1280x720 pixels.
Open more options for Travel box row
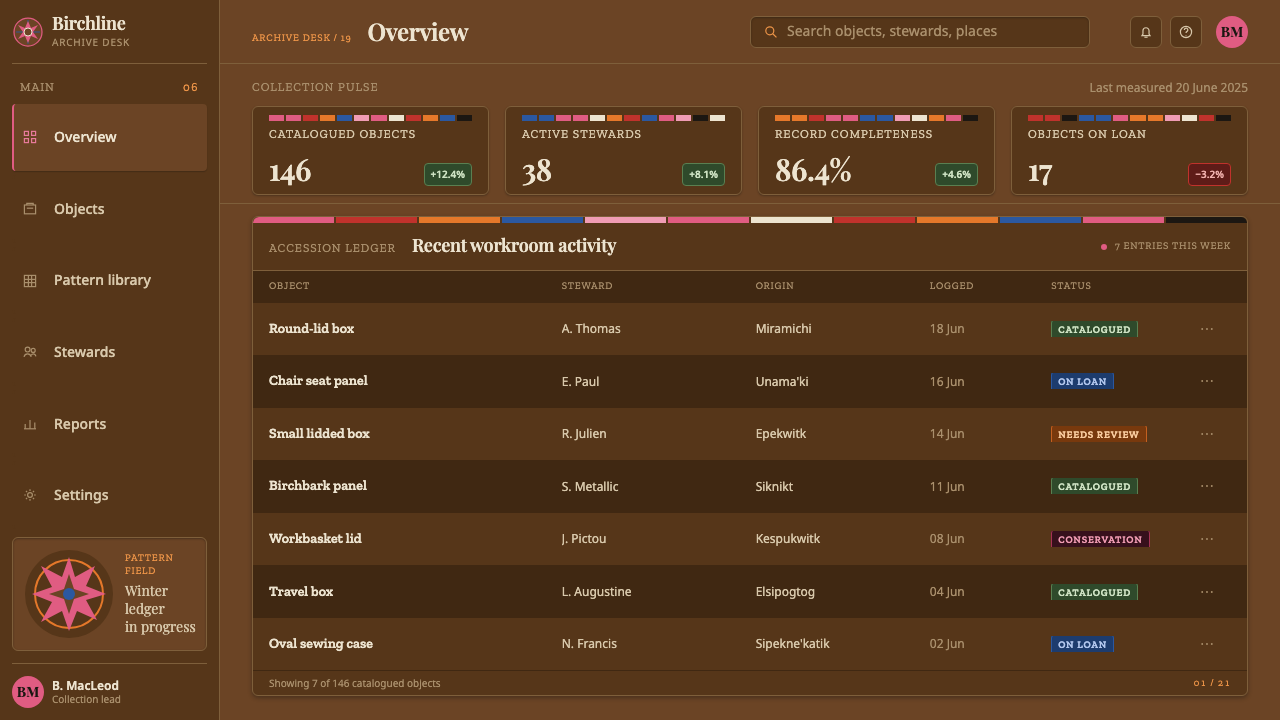[x=1207, y=592]
